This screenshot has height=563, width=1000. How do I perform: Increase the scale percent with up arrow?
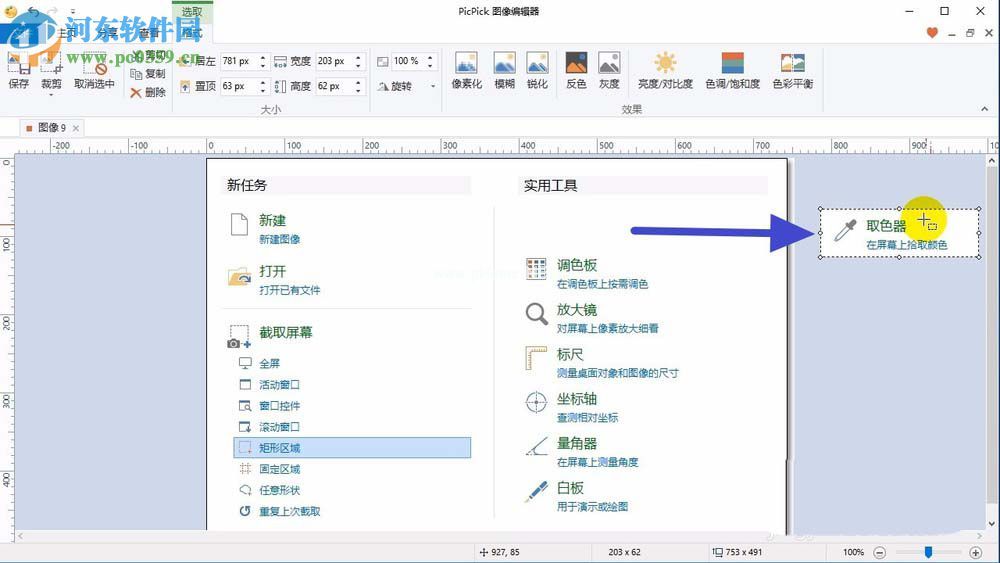point(430,57)
